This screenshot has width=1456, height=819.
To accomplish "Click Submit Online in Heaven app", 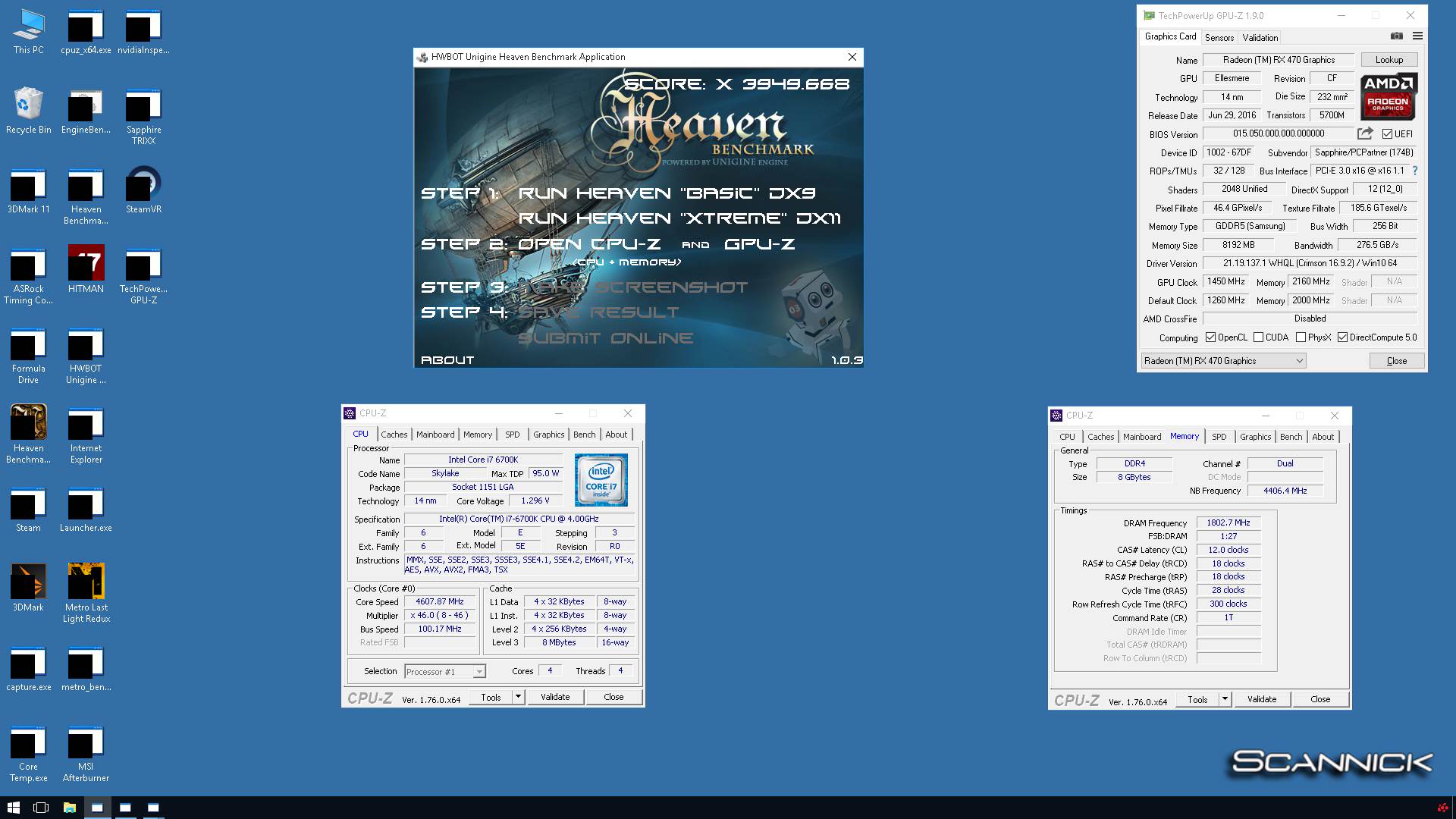I will 605,338.
